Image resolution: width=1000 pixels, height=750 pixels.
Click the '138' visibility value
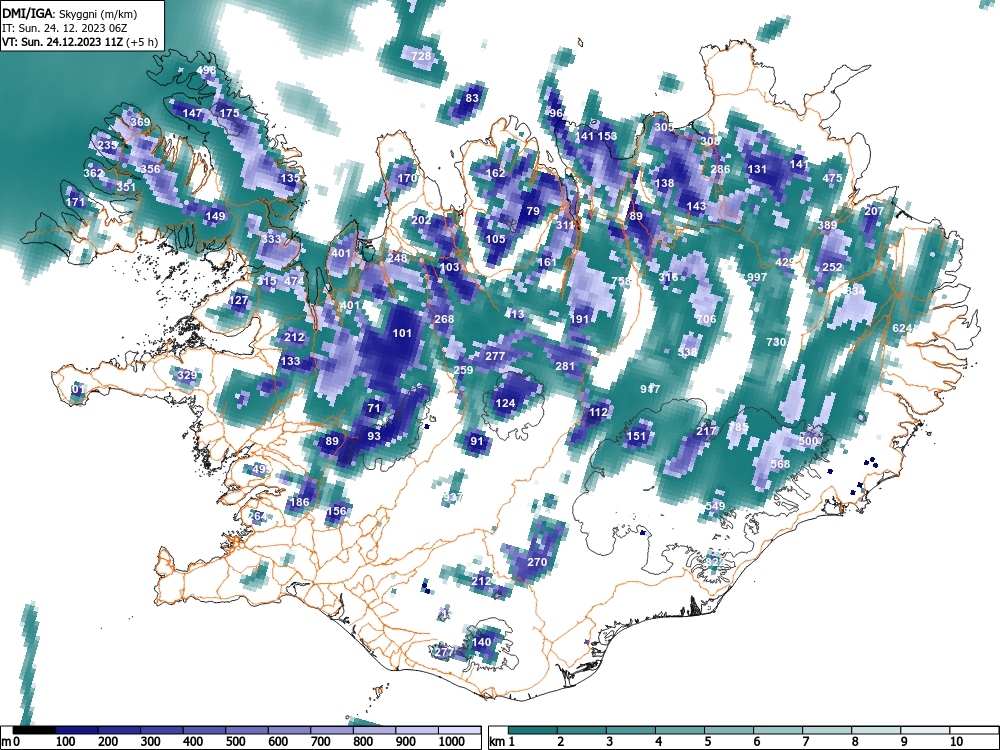(x=664, y=183)
